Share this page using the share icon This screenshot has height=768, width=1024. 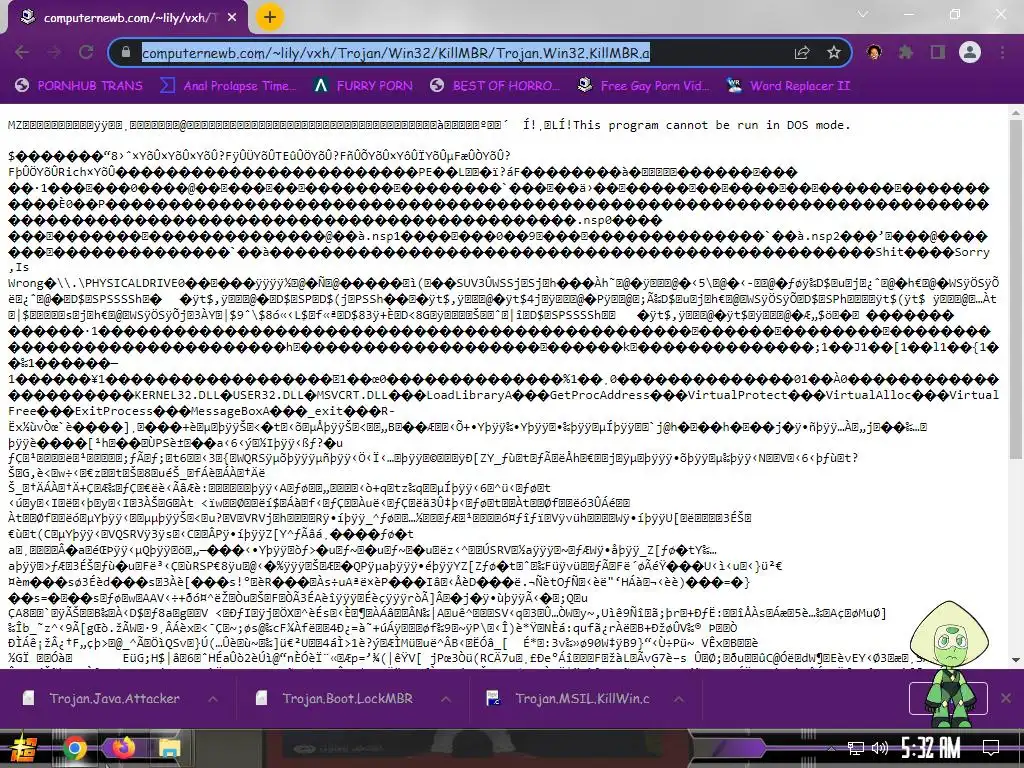802,53
